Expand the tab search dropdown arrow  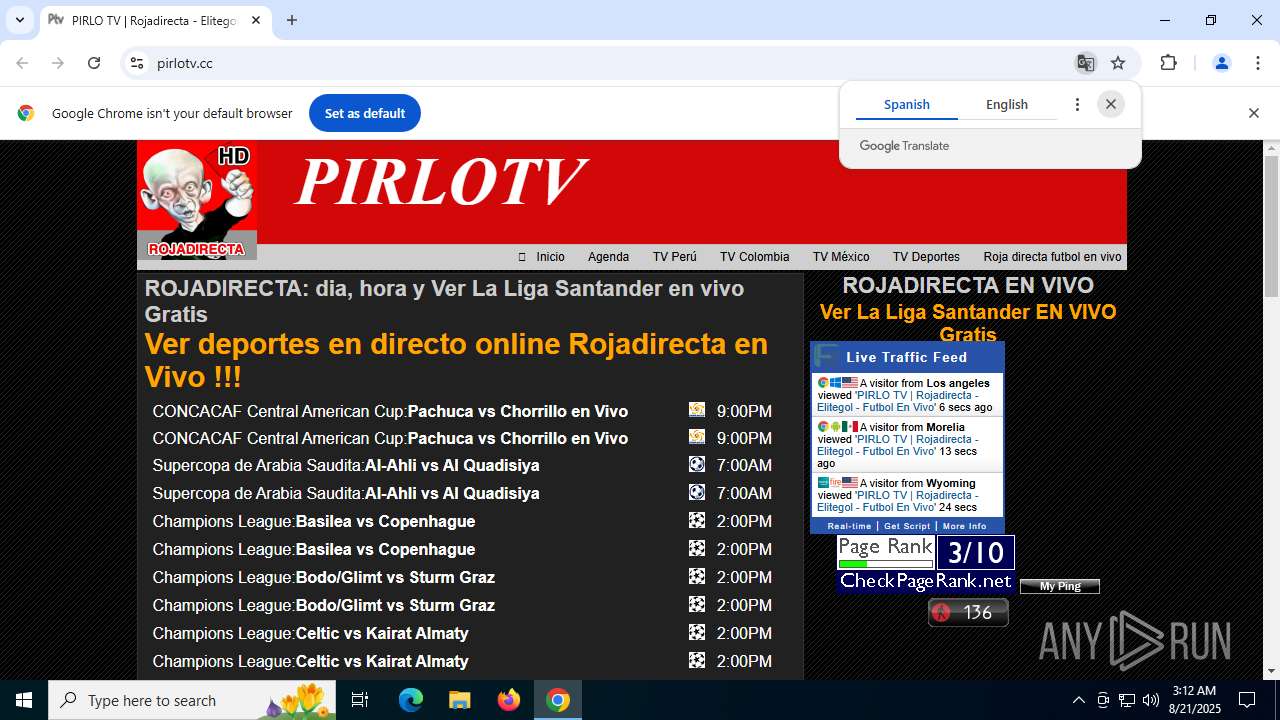pos(19,20)
